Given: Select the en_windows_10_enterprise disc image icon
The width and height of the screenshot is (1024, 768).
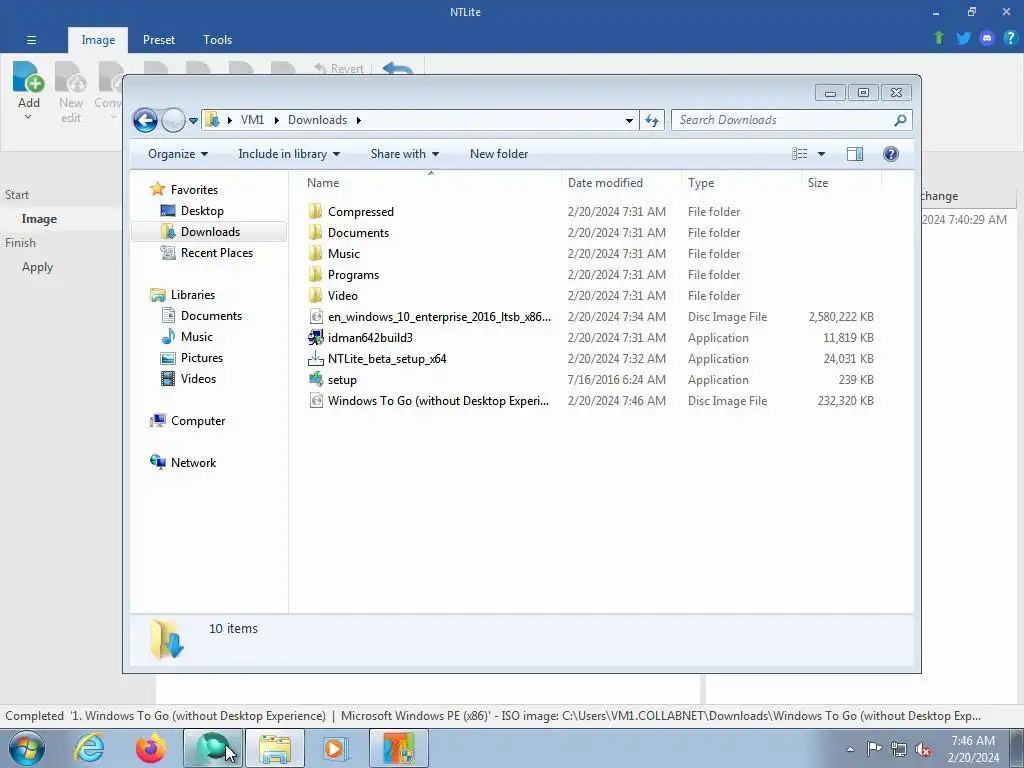Looking at the screenshot, I should click(315, 317).
